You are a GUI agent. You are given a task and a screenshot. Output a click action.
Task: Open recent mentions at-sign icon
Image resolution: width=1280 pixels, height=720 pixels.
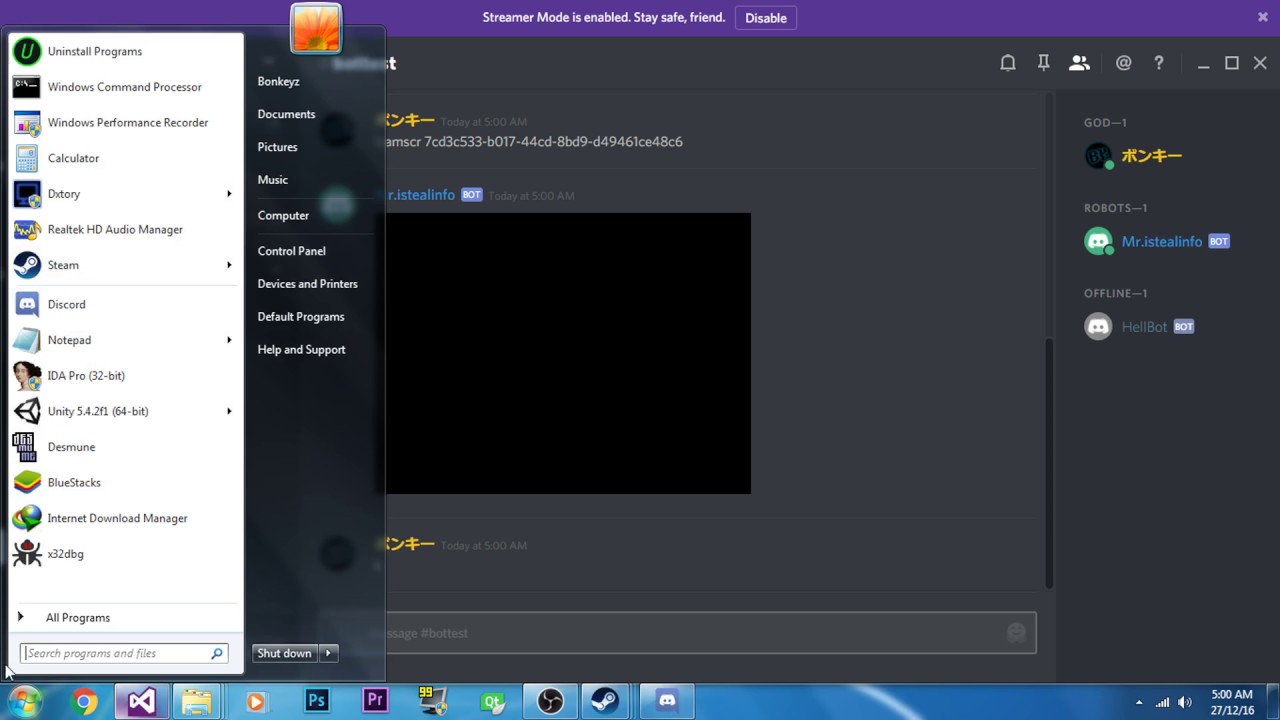(x=1124, y=63)
